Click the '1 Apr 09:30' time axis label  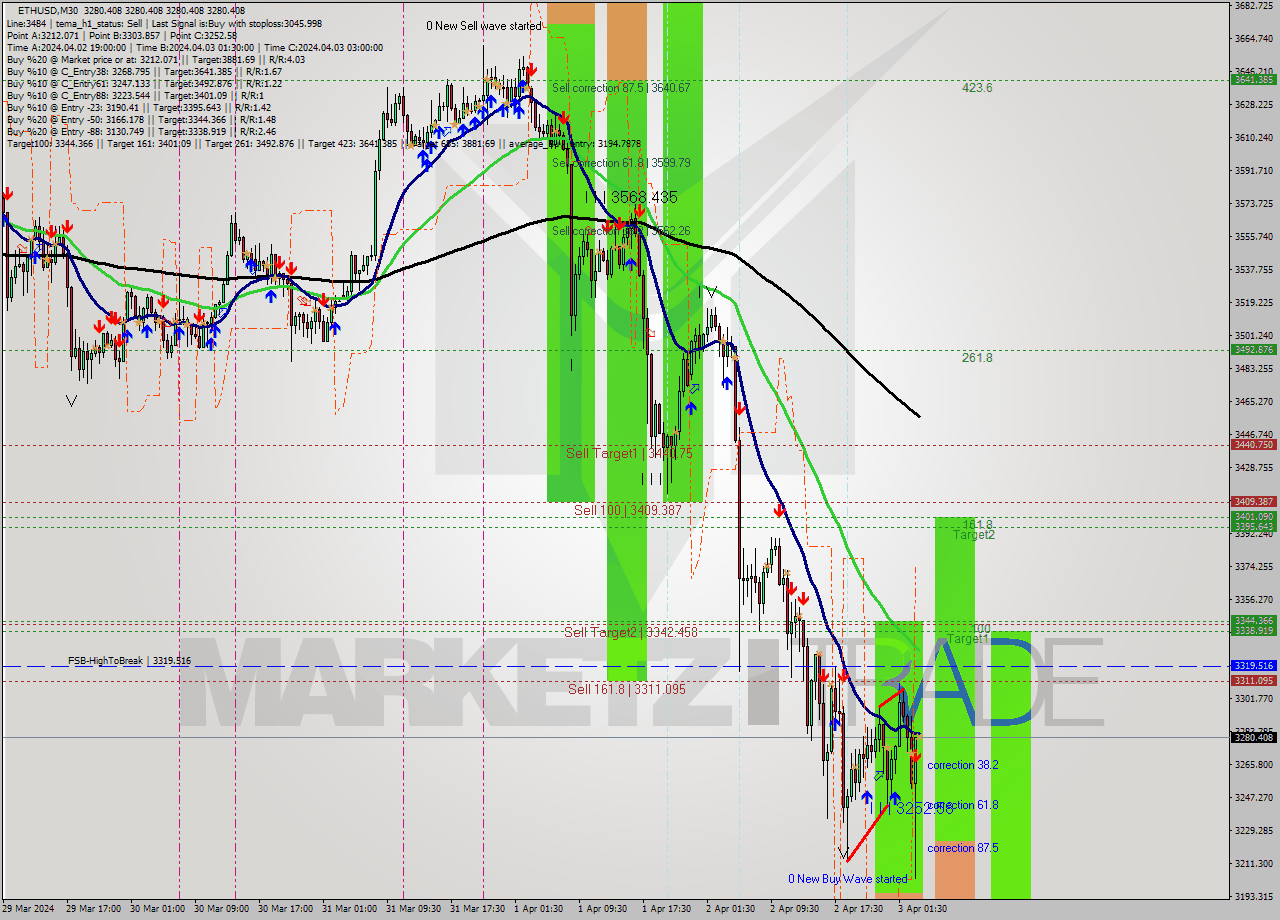(x=604, y=909)
